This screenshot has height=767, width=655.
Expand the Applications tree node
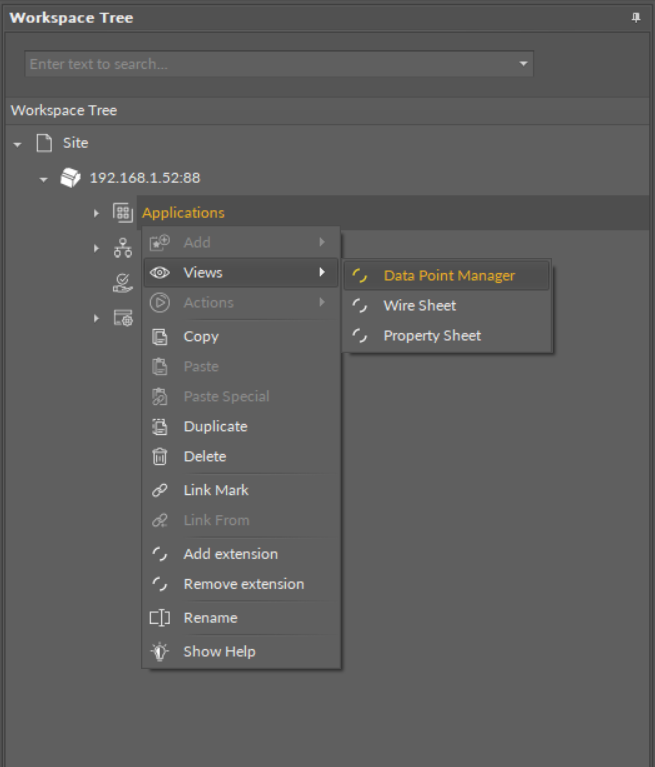pyautogui.click(x=97, y=213)
